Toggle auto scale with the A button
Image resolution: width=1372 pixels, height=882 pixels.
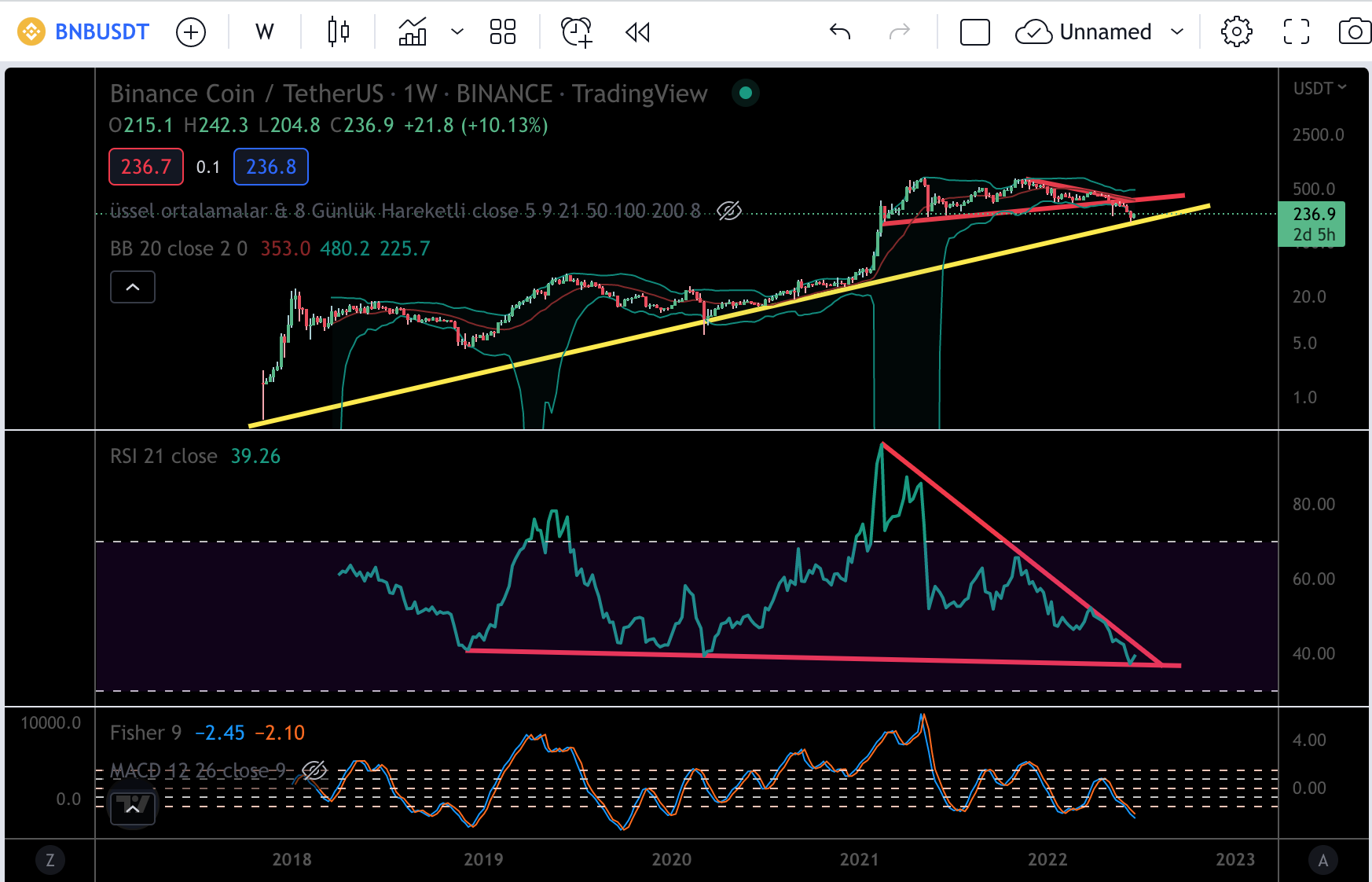(1323, 860)
